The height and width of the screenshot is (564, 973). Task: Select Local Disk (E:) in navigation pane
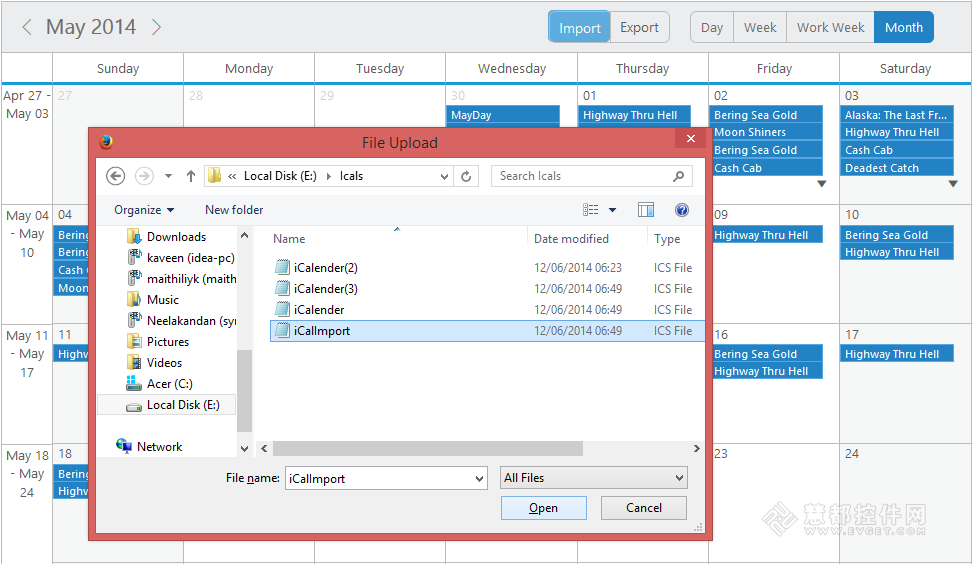coord(167,405)
